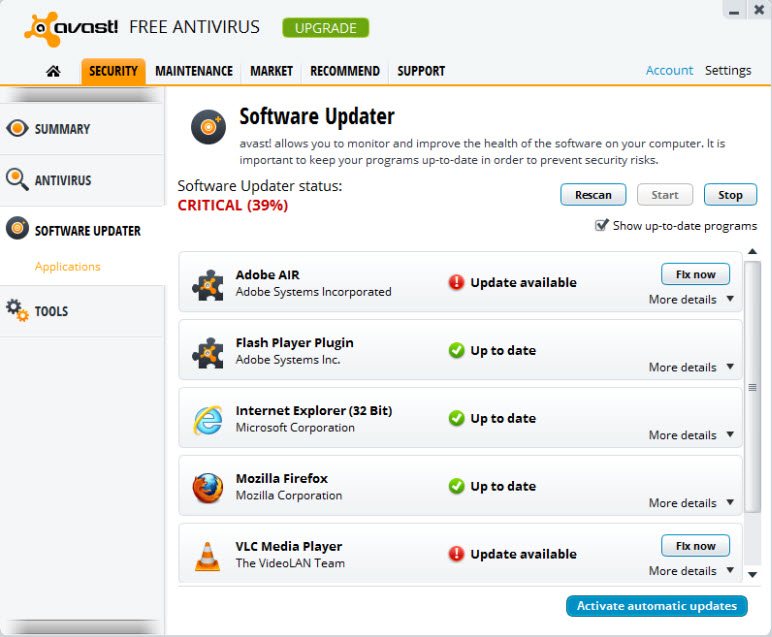Click Fix now for VLC Media Player

coord(695,546)
